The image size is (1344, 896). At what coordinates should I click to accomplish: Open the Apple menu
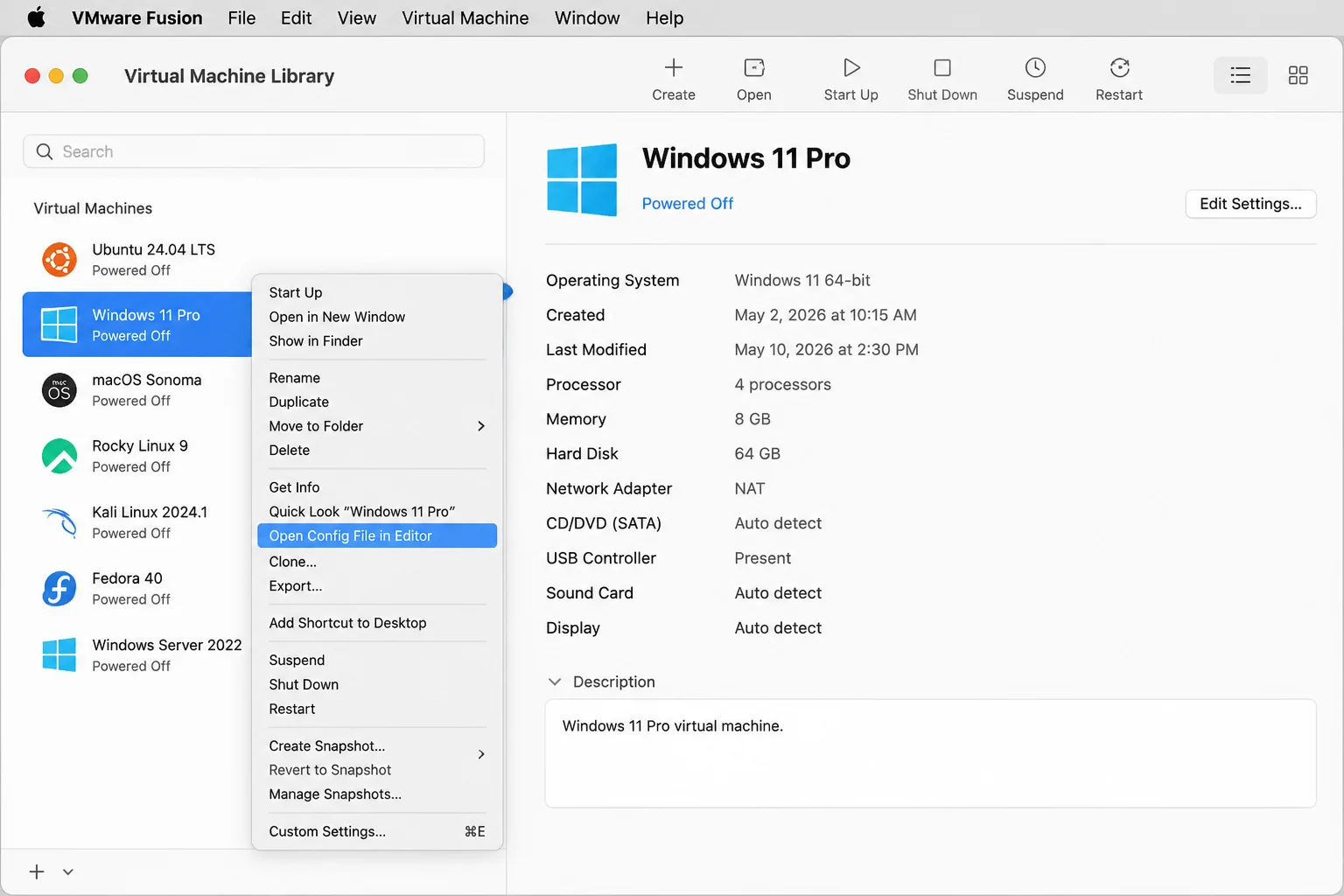coord(37,17)
